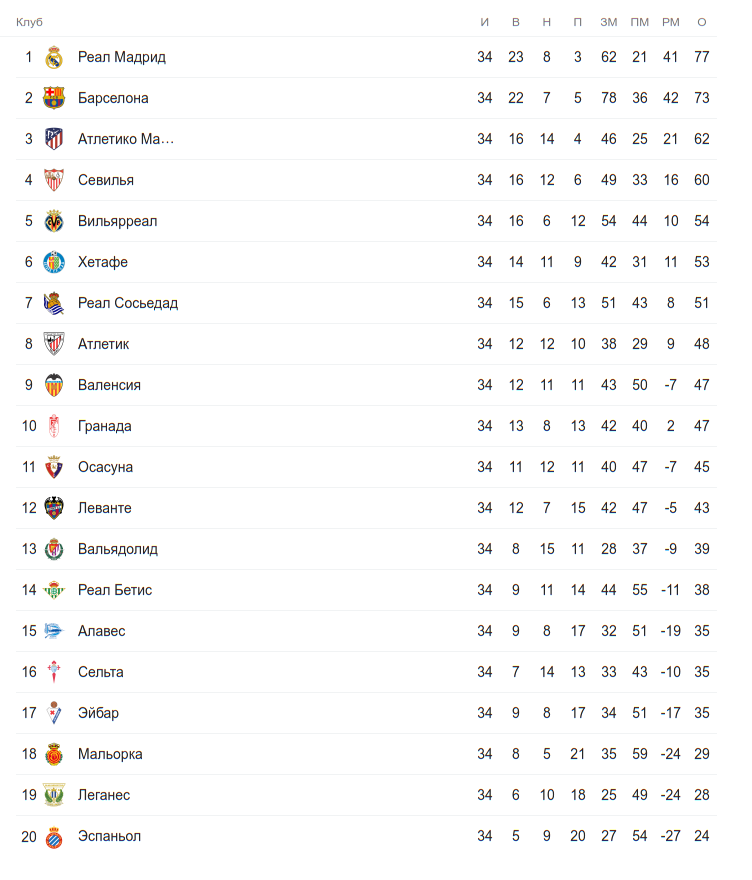Select the Осасуна team name

105,467
